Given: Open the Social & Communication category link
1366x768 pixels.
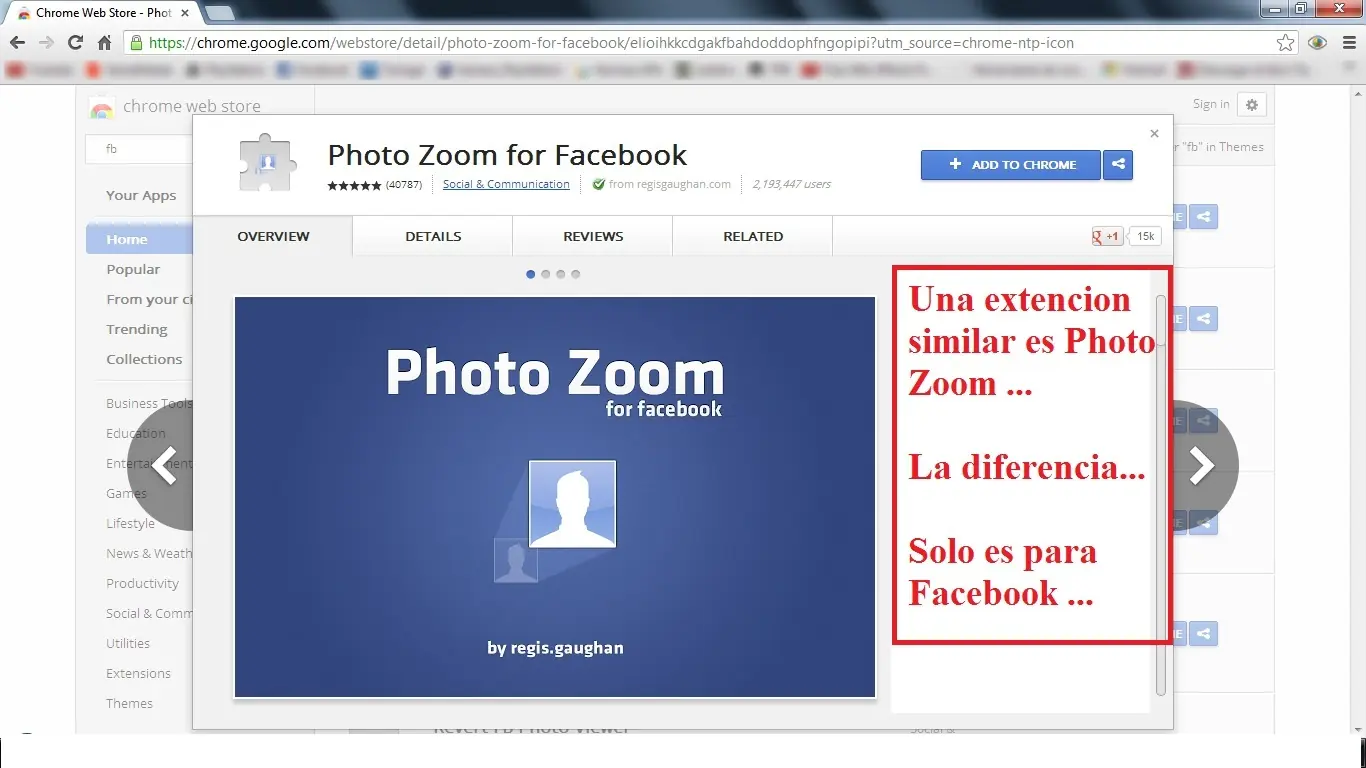Looking at the screenshot, I should [506, 184].
